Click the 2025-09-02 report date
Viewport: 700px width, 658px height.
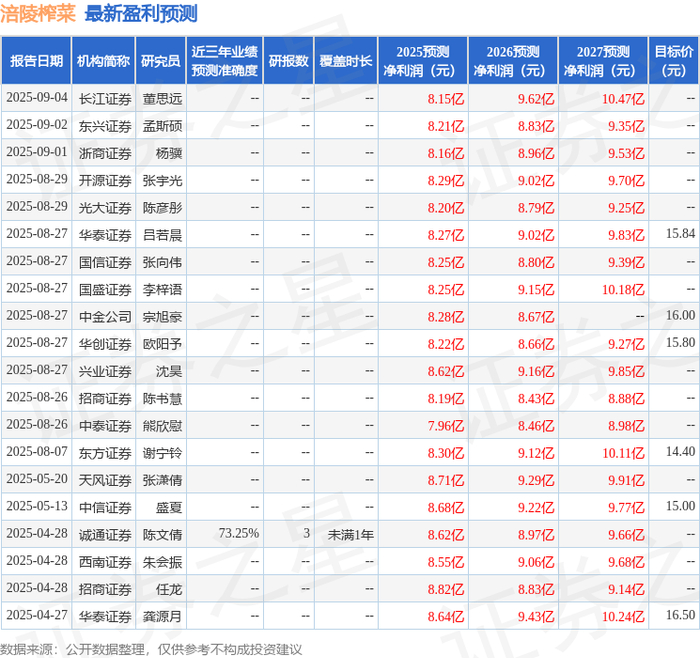click(x=37, y=125)
